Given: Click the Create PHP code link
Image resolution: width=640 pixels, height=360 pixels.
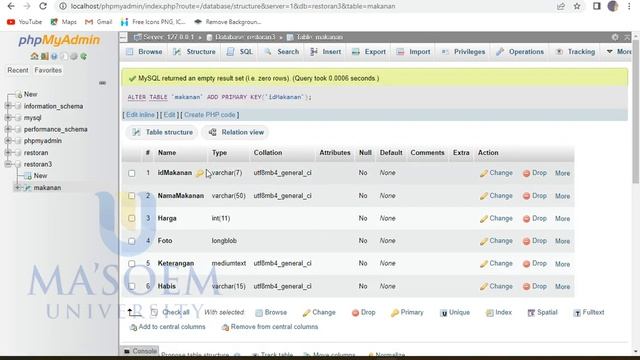Looking at the screenshot, I should 210,115.
